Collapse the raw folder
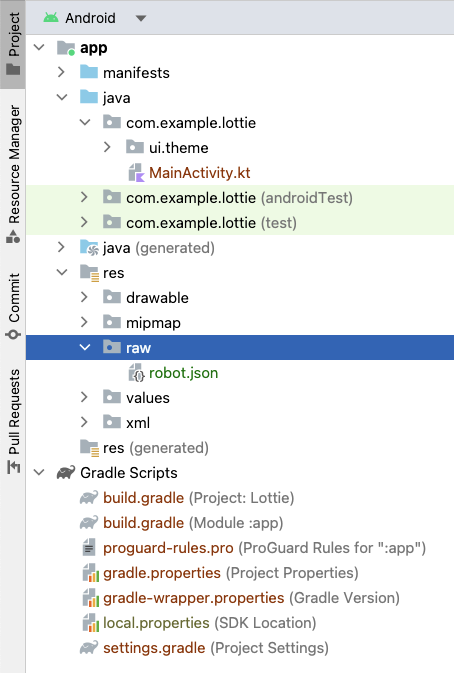This screenshot has width=454, height=673. pos(85,347)
